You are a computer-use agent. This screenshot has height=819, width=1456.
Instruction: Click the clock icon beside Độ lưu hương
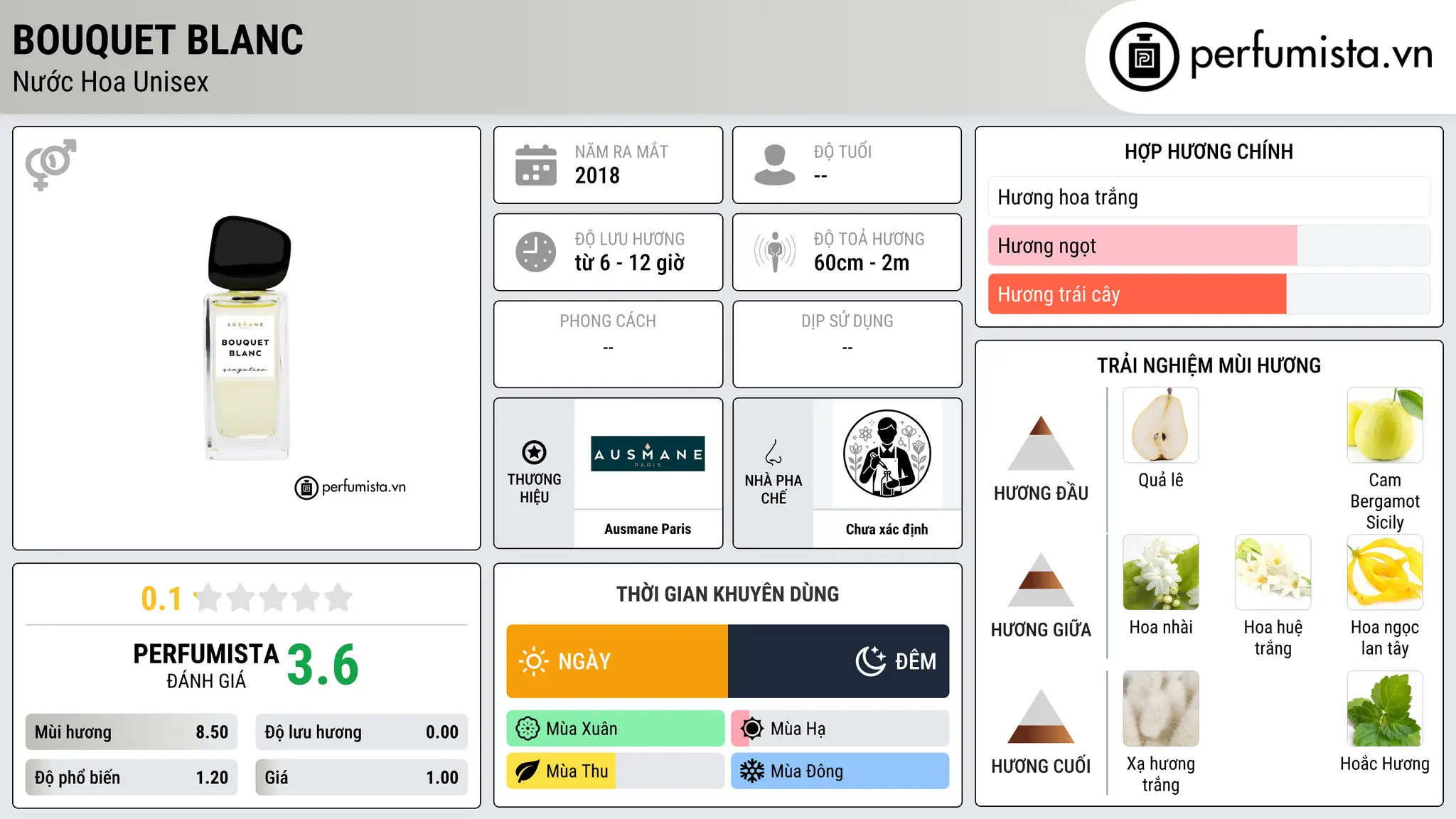[x=536, y=252]
